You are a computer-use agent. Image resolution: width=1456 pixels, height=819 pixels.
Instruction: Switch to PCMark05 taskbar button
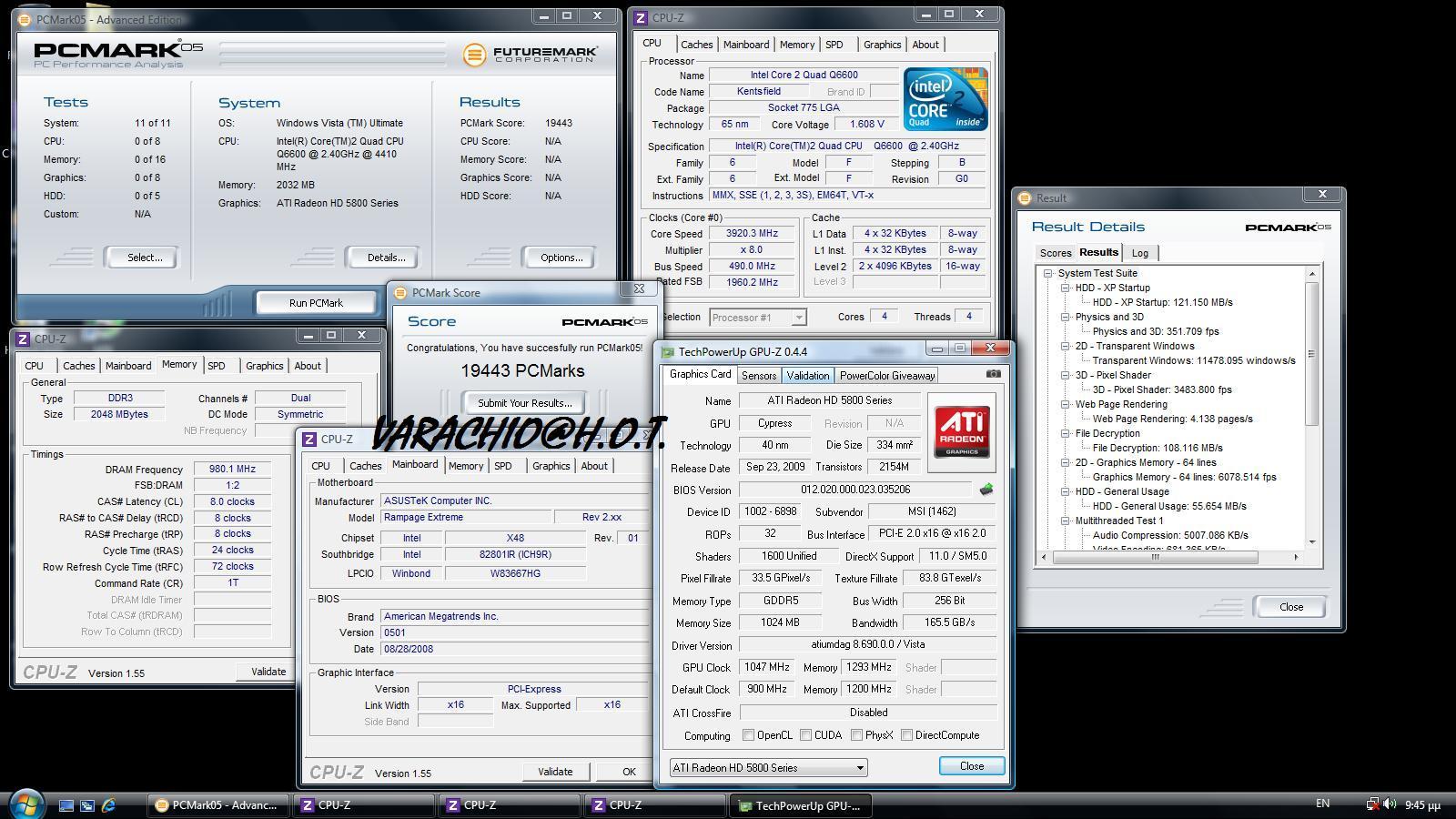[218, 805]
